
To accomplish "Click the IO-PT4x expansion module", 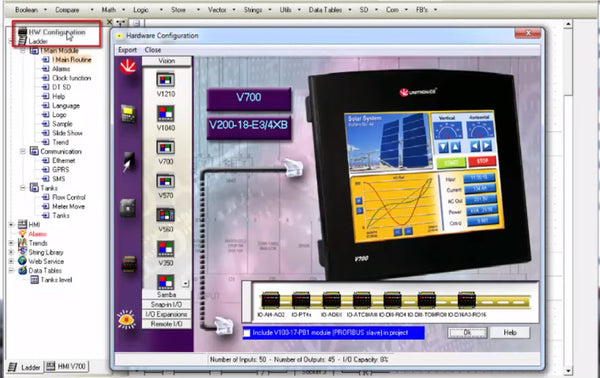I will tap(301, 300).
